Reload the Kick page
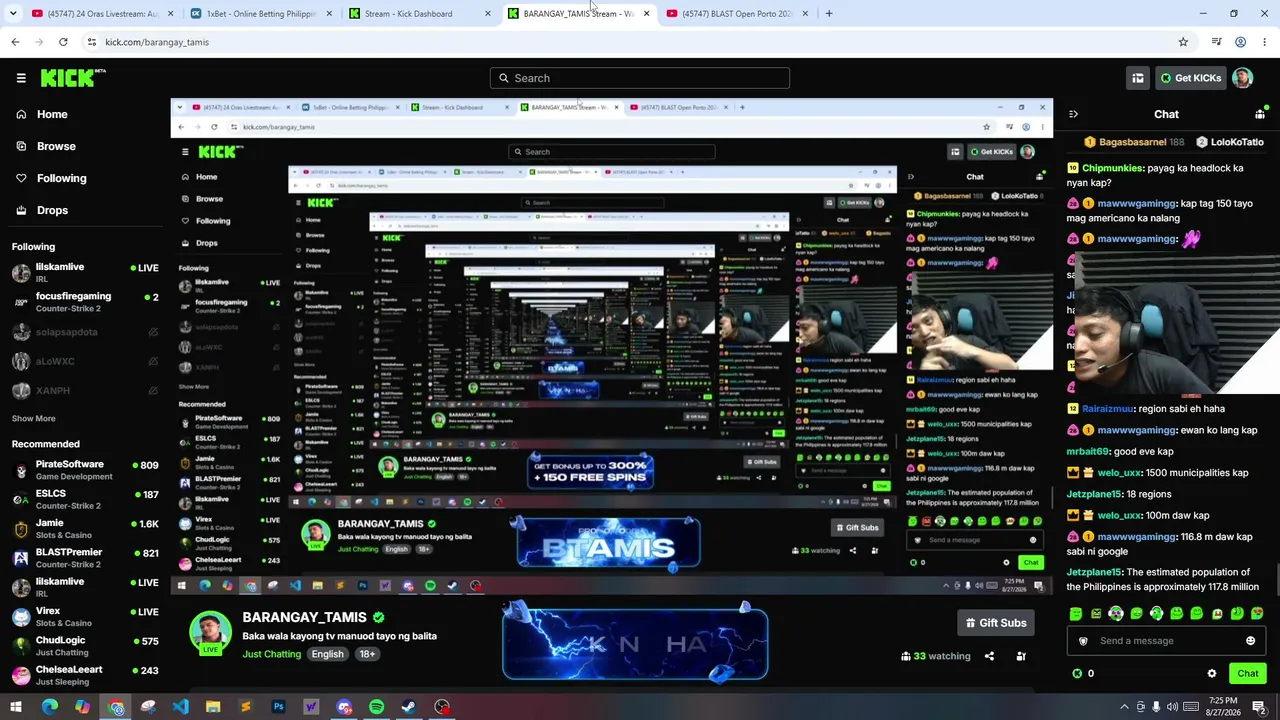The width and height of the screenshot is (1280, 720). click(x=63, y=42)
